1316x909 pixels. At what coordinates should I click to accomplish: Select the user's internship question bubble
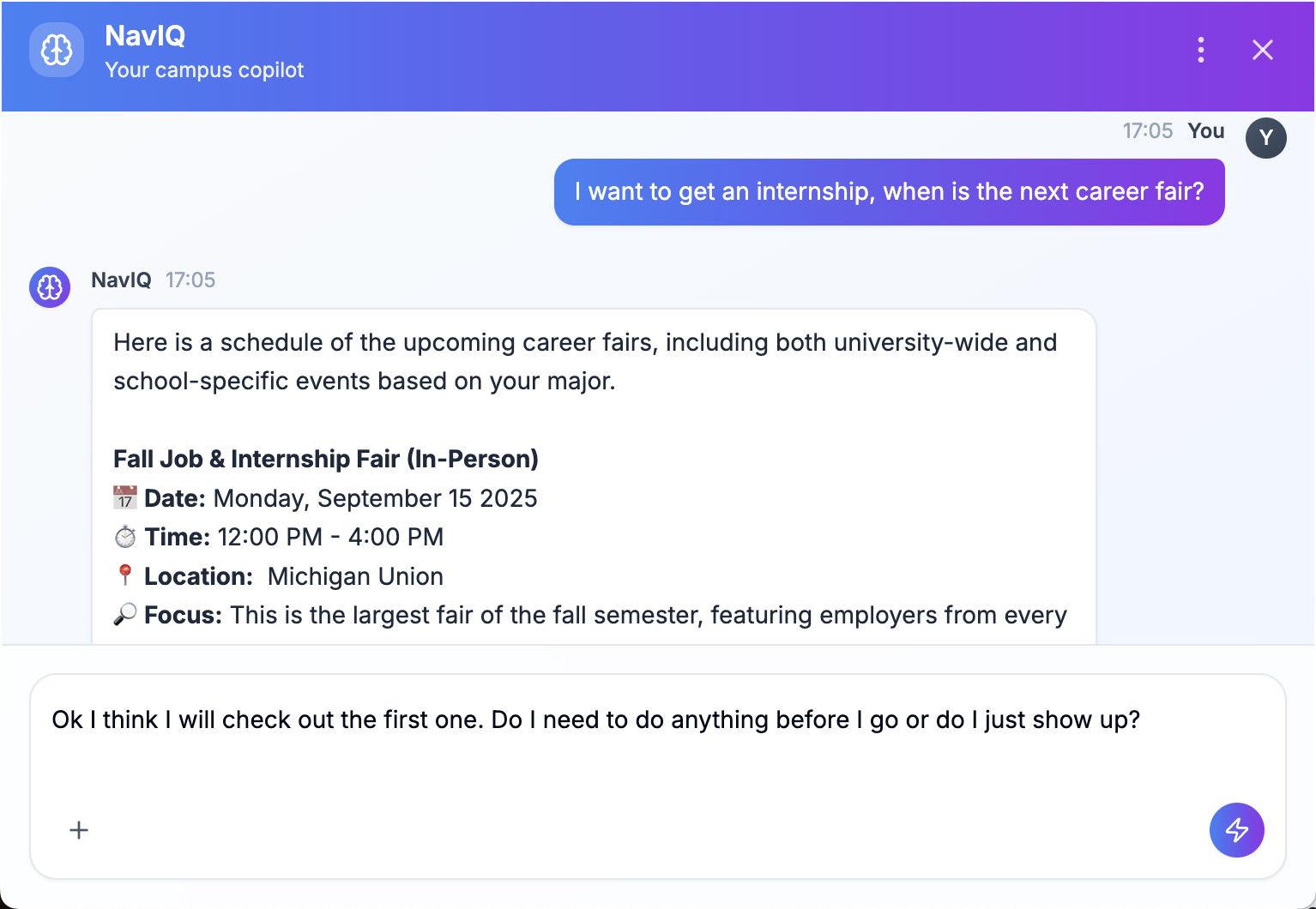click(890, 191)
